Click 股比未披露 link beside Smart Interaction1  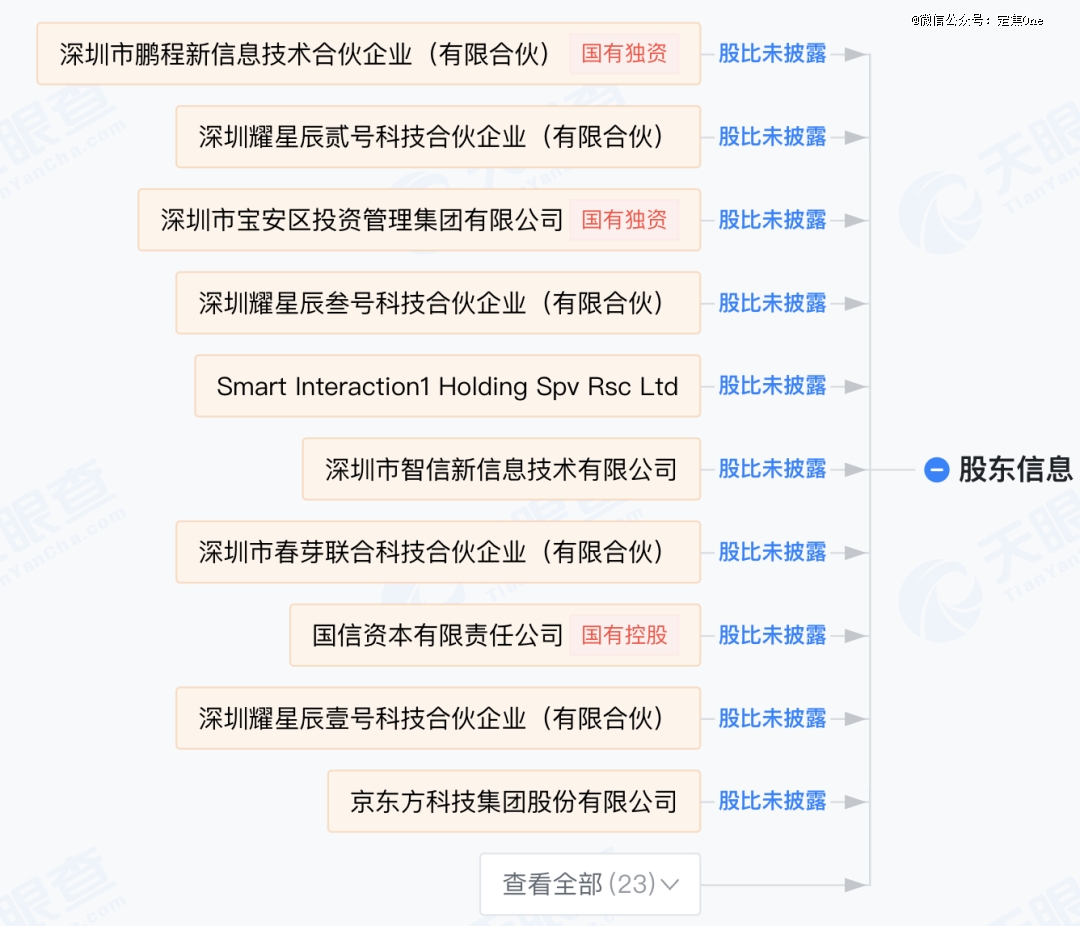[x=772, y=386]
